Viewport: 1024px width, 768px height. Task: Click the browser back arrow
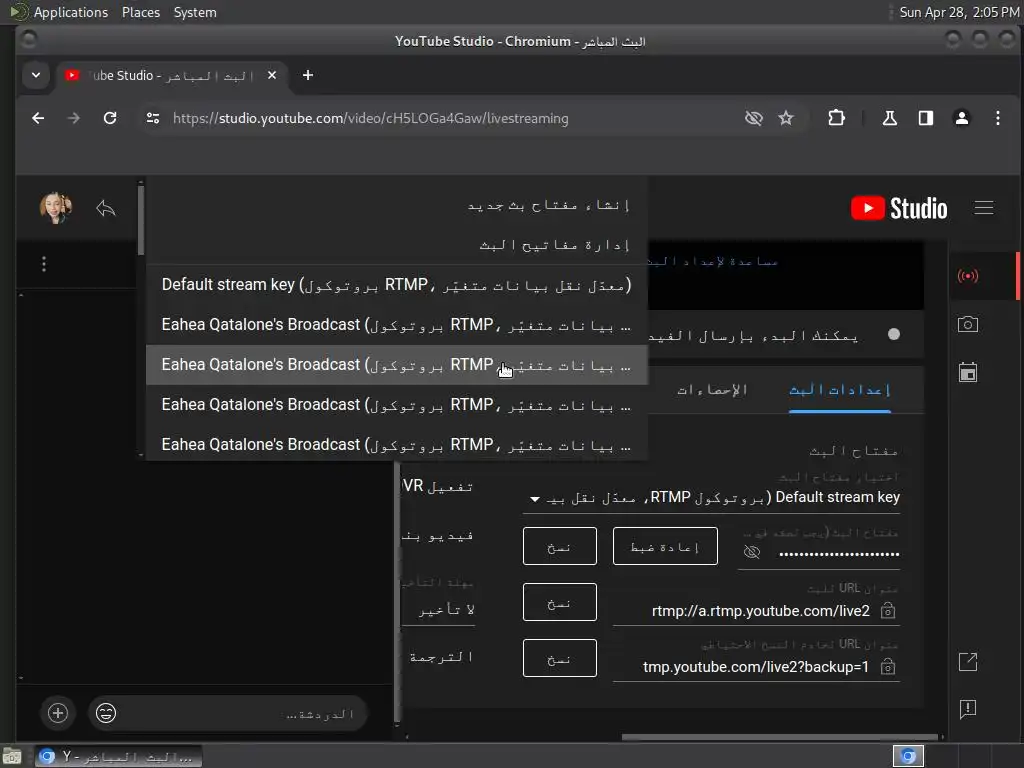38,118
